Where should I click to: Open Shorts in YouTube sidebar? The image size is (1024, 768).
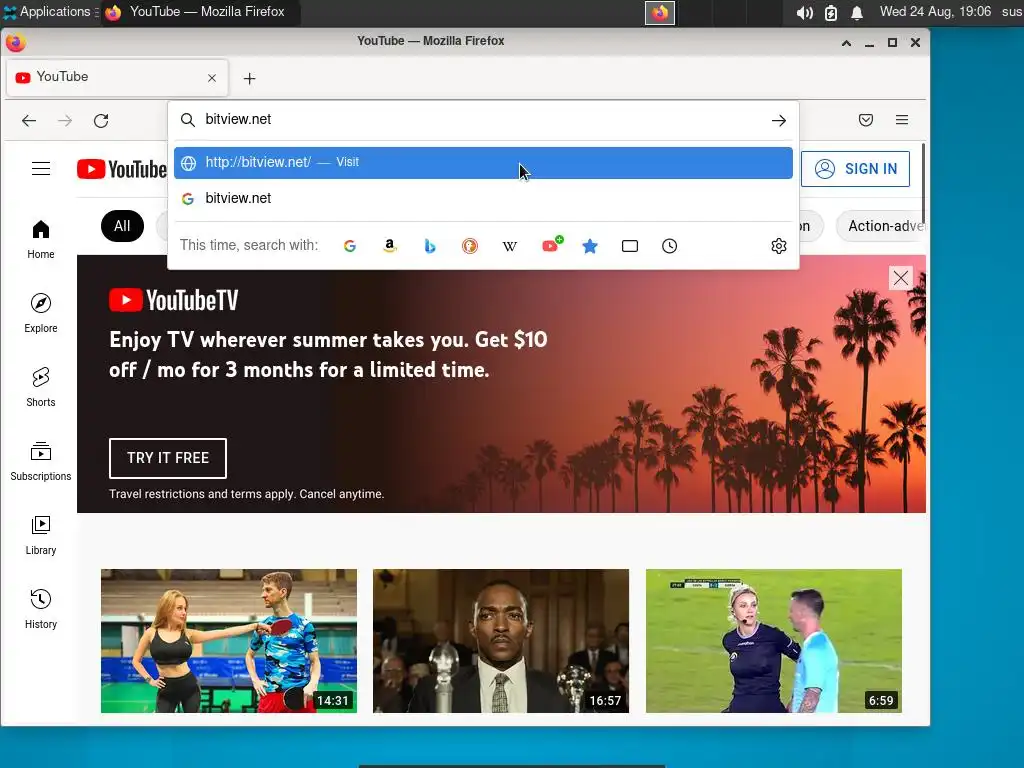40,387
